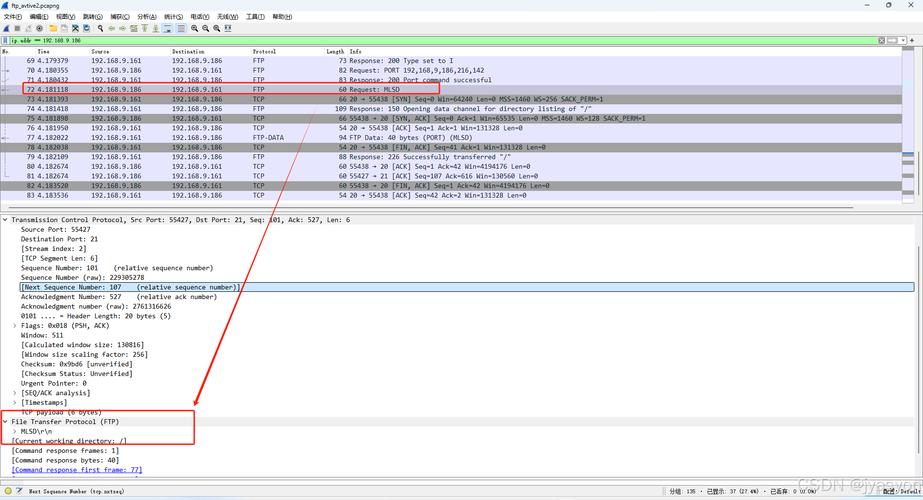Open the 编辑(E) menu
The height and width of the screenshot is (500, 923).
click(x=39, y=16)
